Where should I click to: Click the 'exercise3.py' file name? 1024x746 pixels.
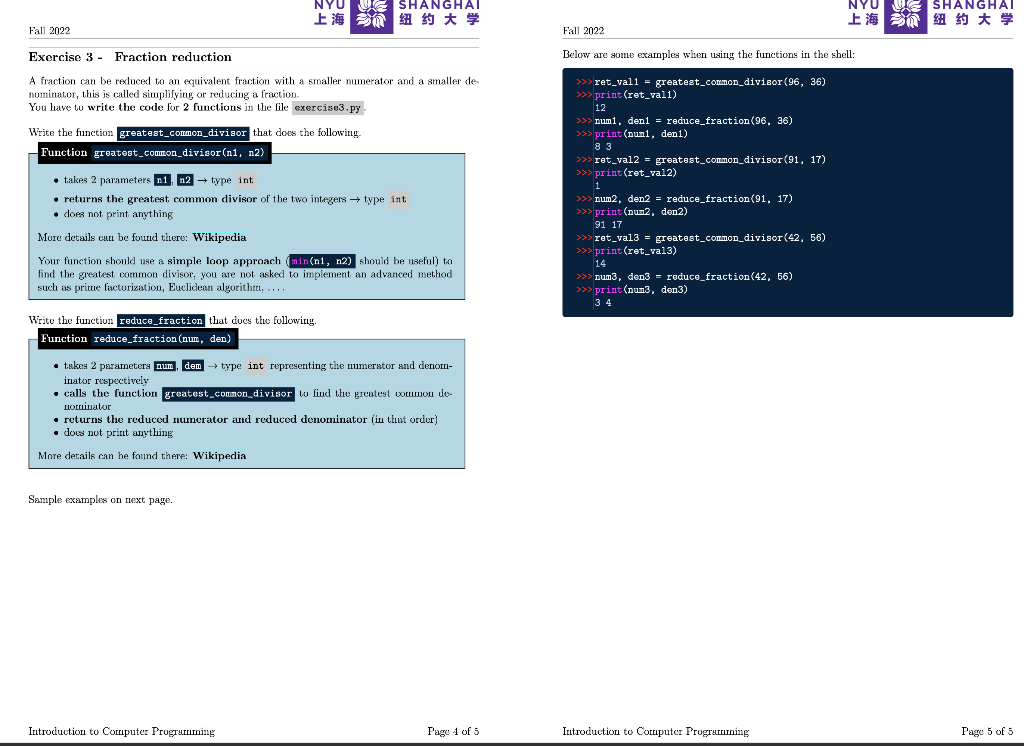click(328, 108)
